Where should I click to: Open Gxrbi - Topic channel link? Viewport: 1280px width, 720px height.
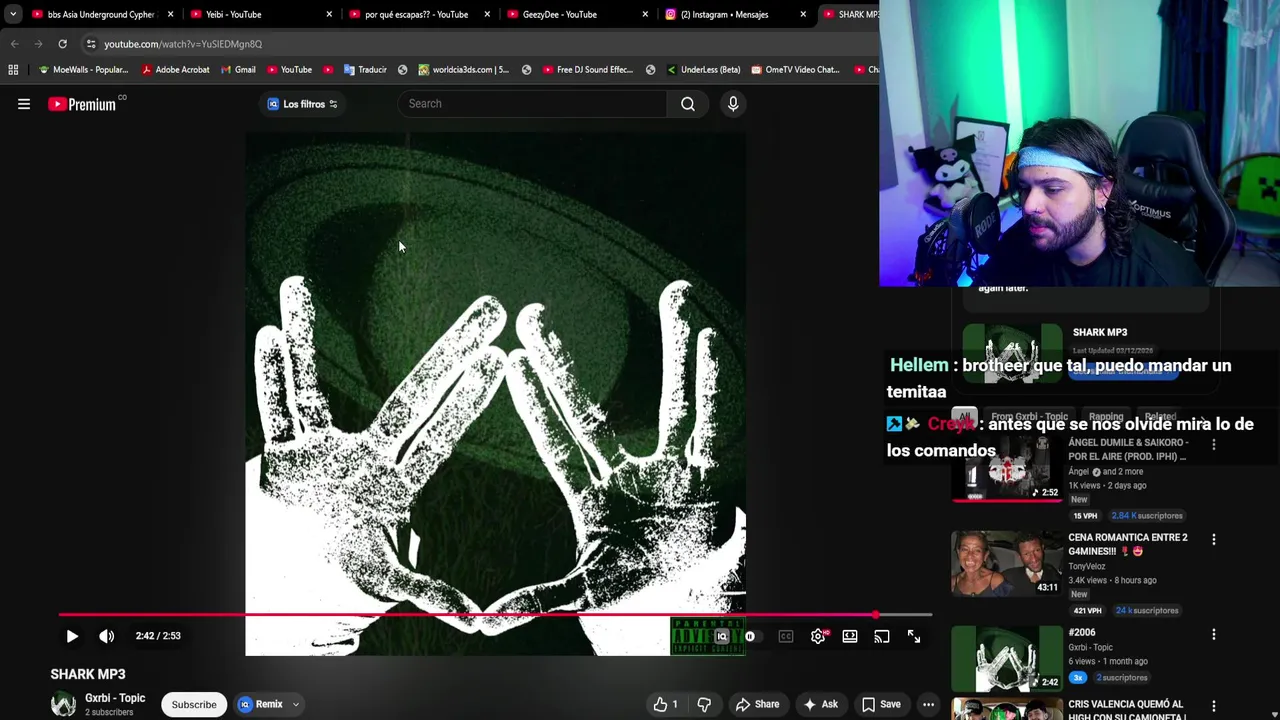pyautogui.click(x=115, y=698)
